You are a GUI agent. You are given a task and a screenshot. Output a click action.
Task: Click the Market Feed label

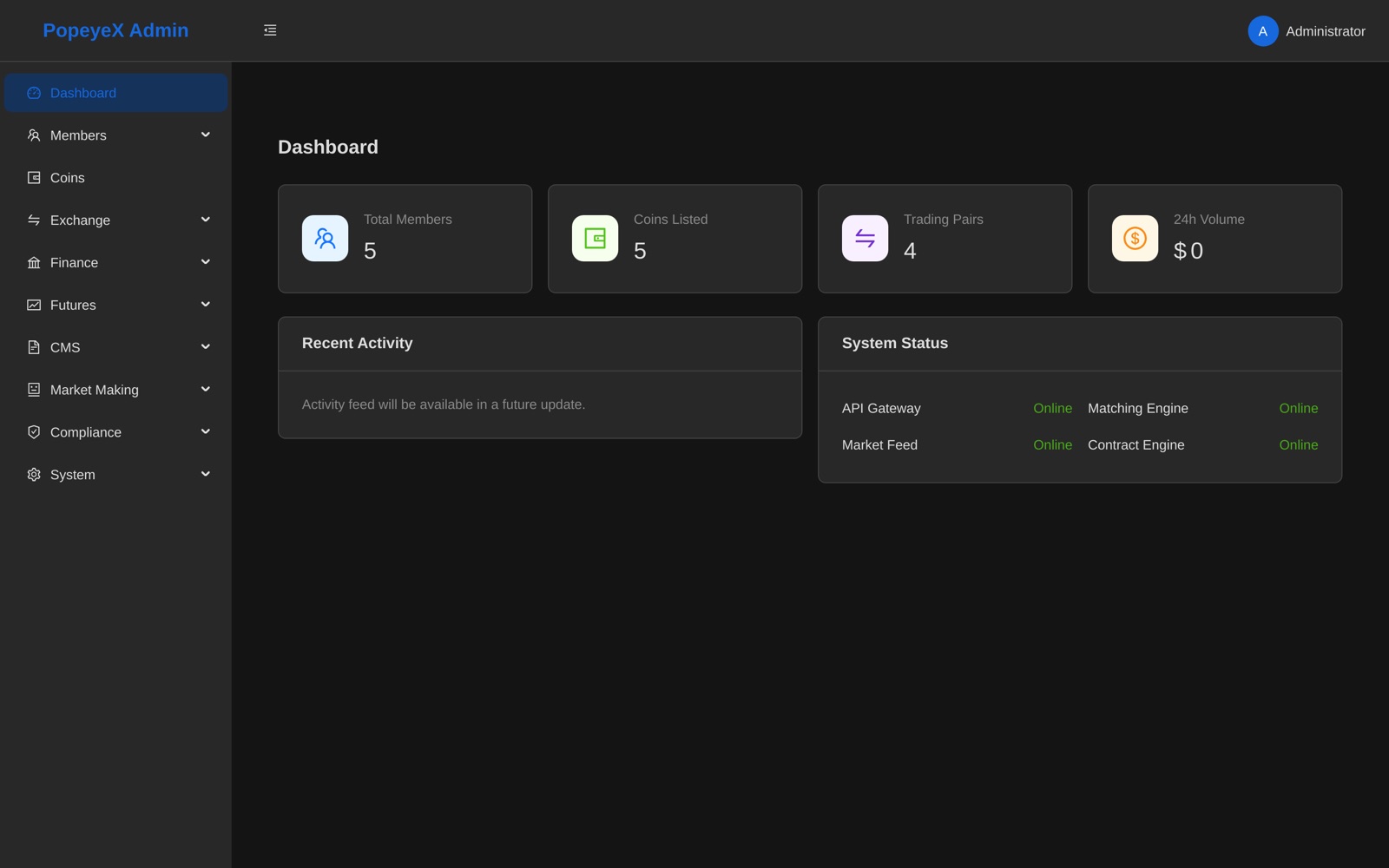(x=879, y=444)
